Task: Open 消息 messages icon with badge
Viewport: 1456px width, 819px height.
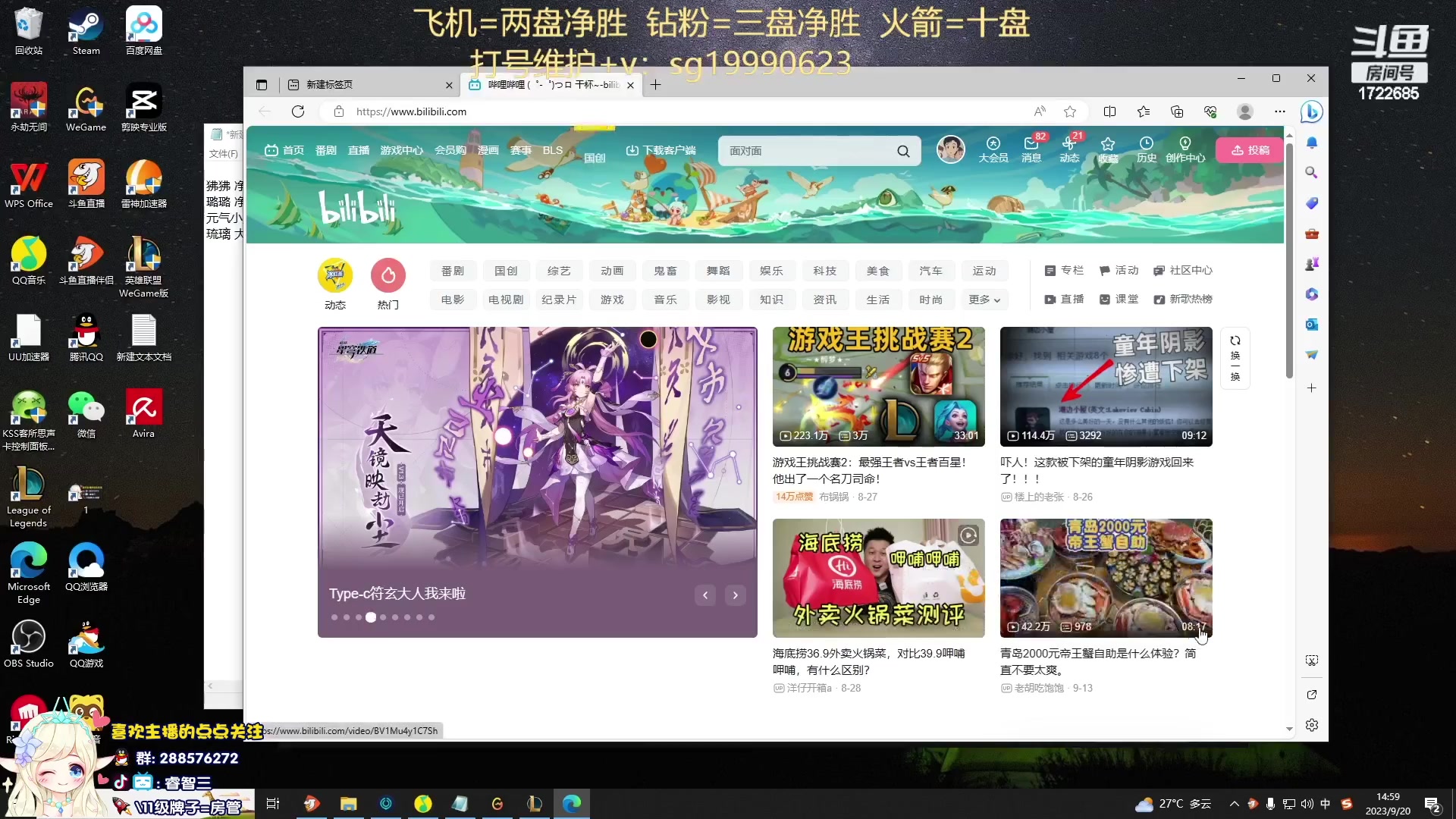Action: pyautogui.click(x=1031, y=149)
